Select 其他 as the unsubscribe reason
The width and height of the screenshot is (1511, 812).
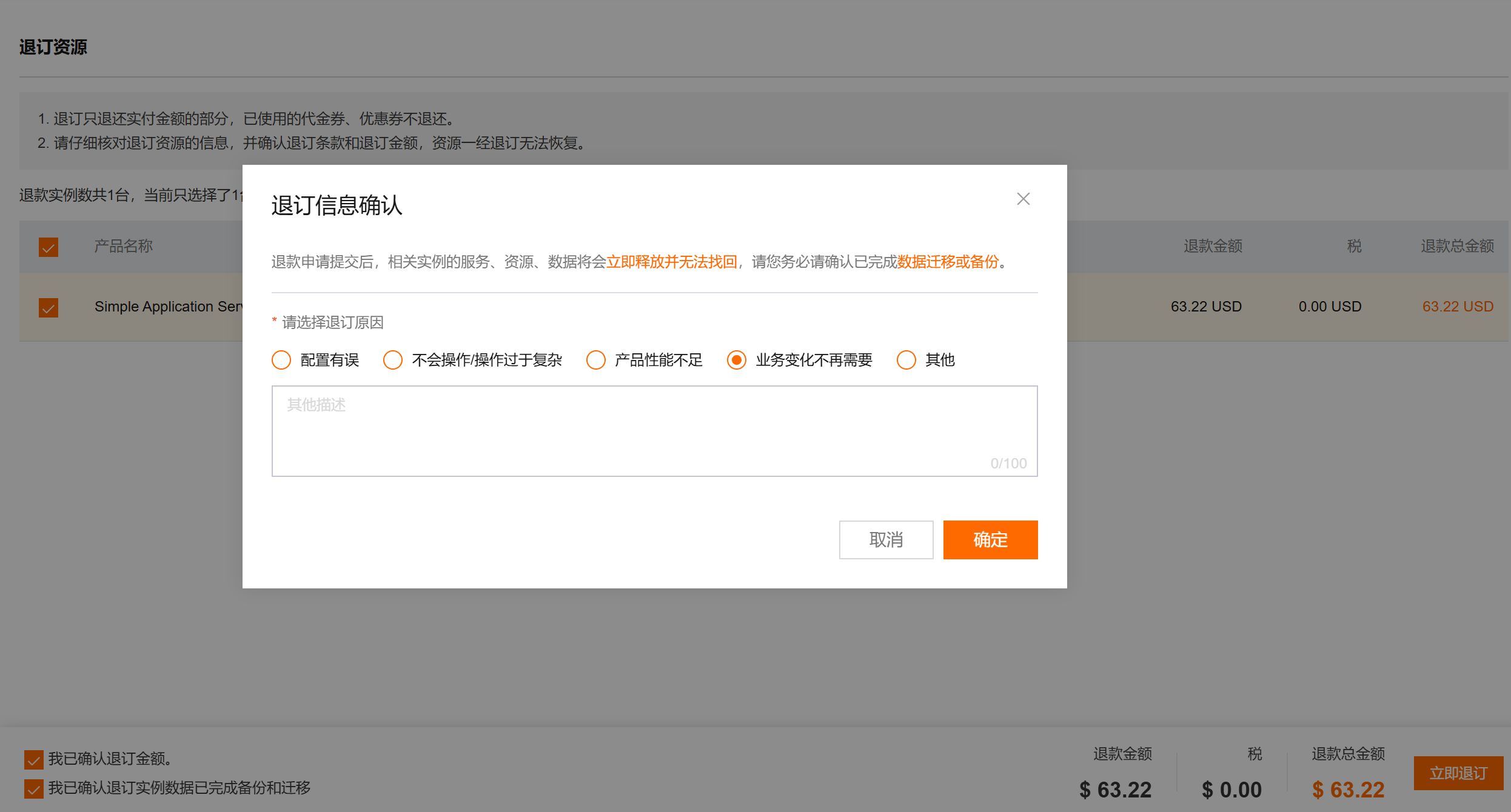[906, 360]
